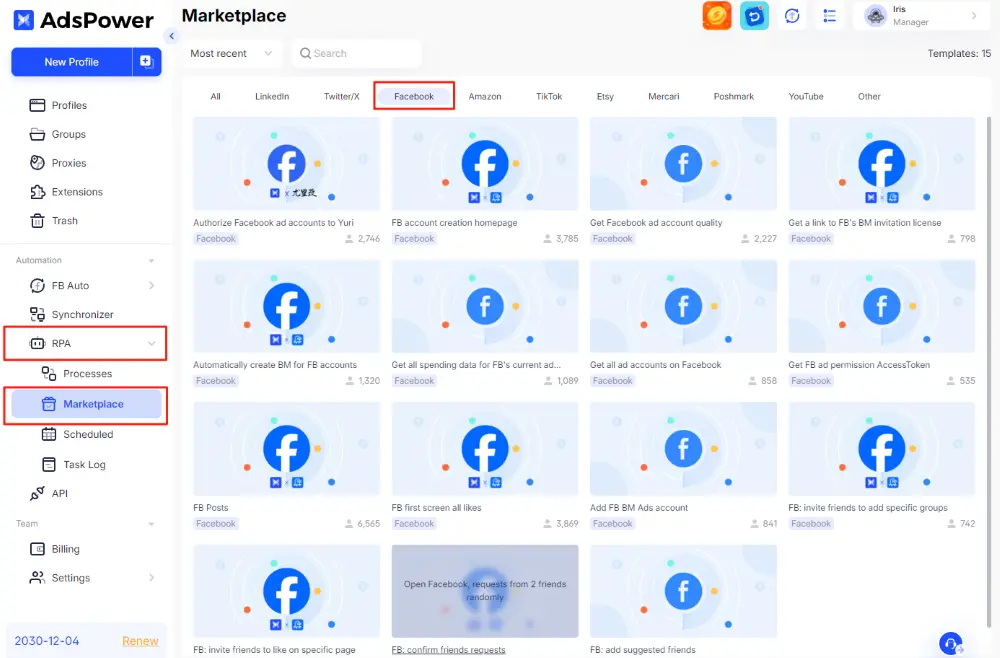Switch to the Poshmark tab

coord(733,96)
